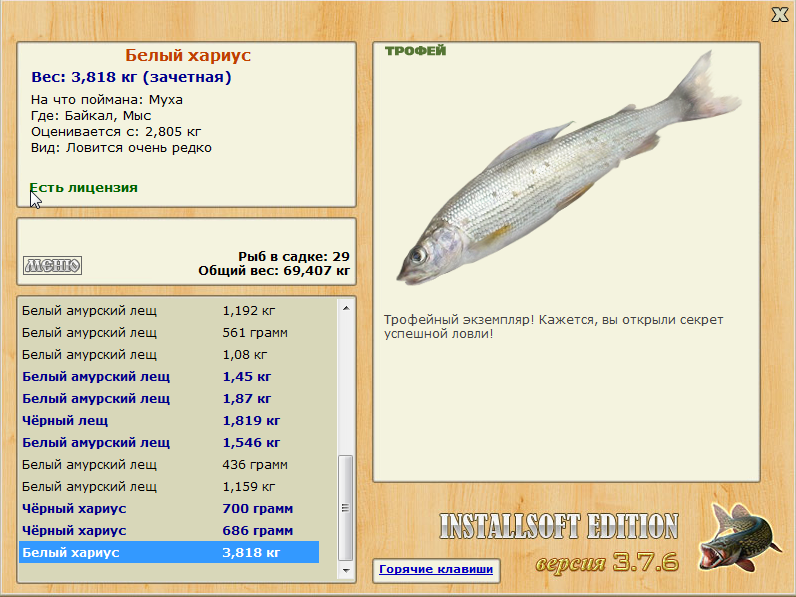The height and width of the screenshot is (597, 796).
Task: Click the Белый хариус title heading
Action: (188, 55)
